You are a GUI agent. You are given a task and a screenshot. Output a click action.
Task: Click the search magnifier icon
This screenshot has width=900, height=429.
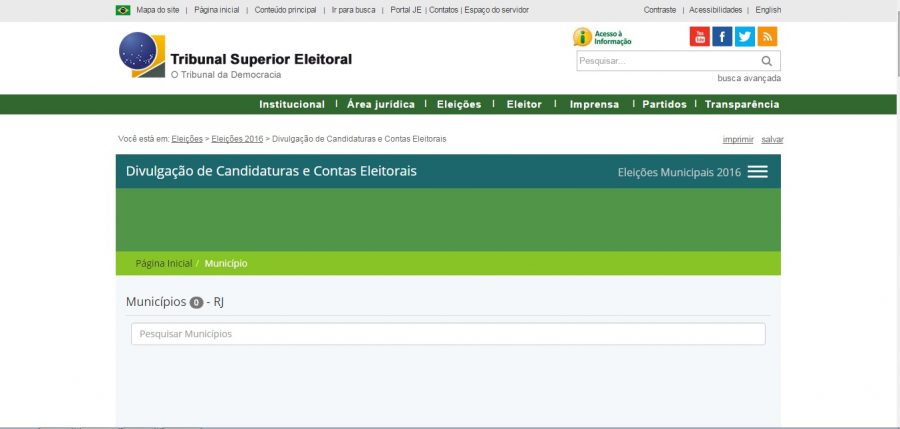pos(767,61)
